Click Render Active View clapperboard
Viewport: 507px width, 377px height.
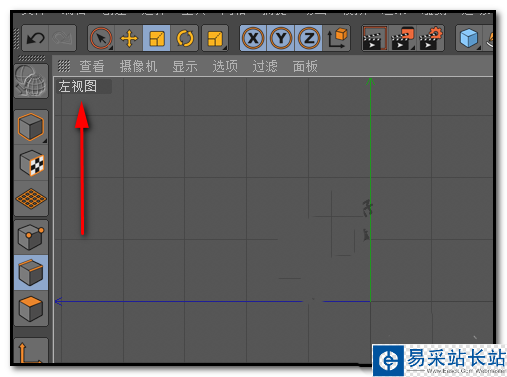click(375, 38)
